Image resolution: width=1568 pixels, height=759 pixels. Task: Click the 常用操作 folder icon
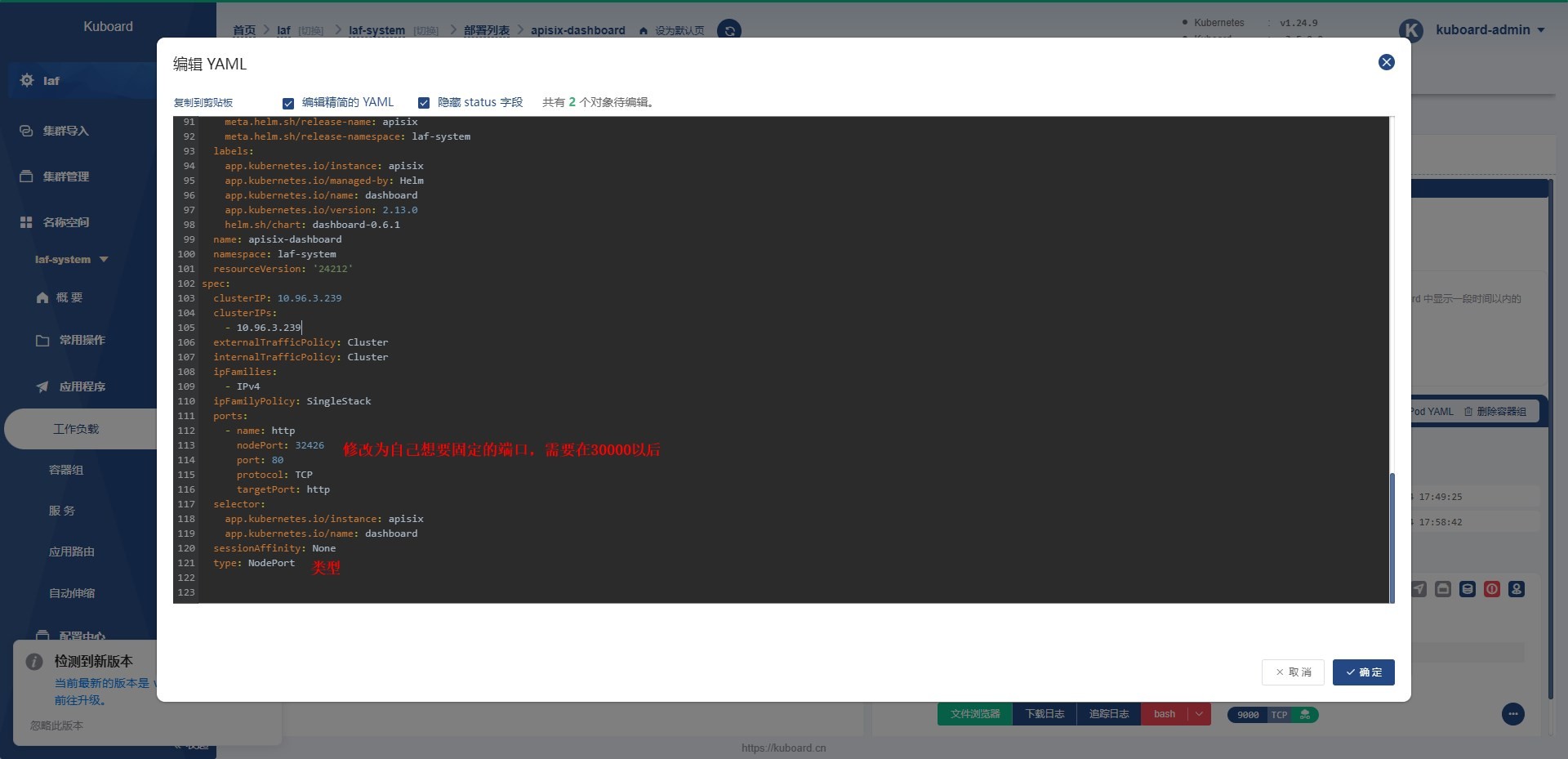pos(42,341)
